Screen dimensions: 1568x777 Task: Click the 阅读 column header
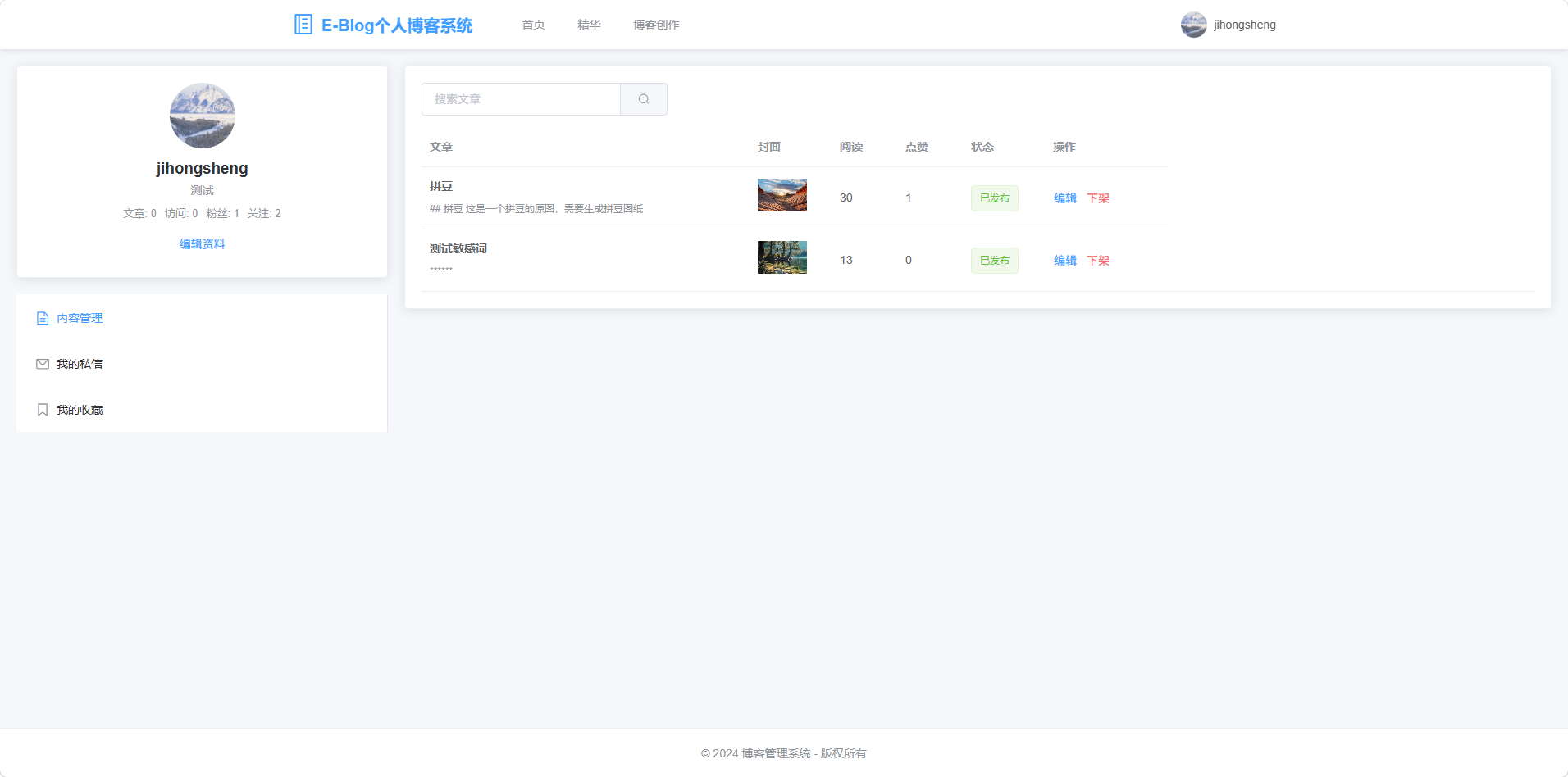[x=851, y=147]
